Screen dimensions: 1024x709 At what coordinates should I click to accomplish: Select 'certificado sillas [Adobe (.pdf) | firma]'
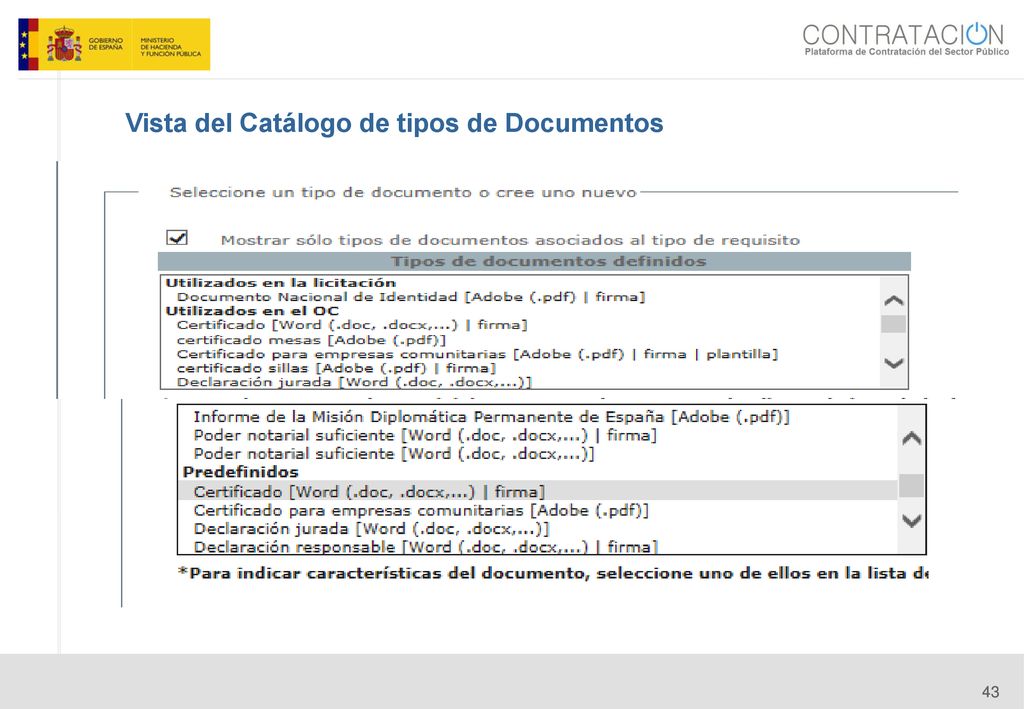point(336,368)
